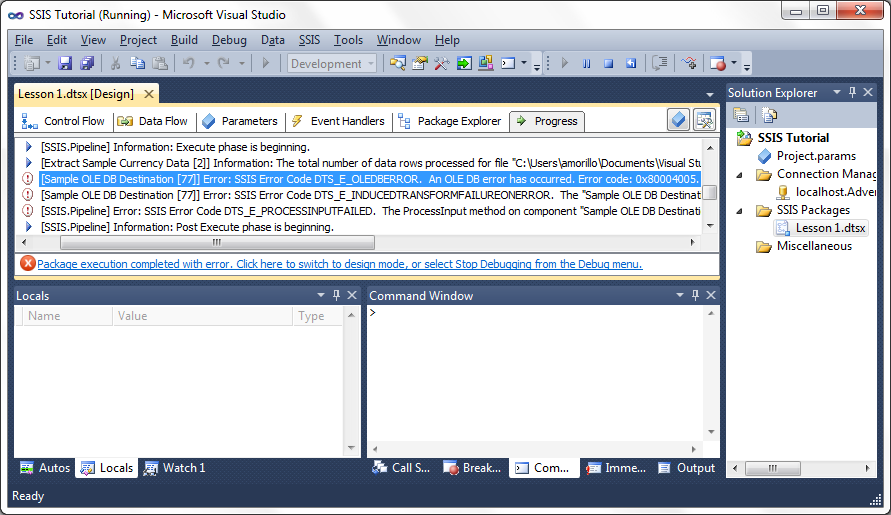Open the Command Window icon dropdown arrow

(x=524, y=63)
